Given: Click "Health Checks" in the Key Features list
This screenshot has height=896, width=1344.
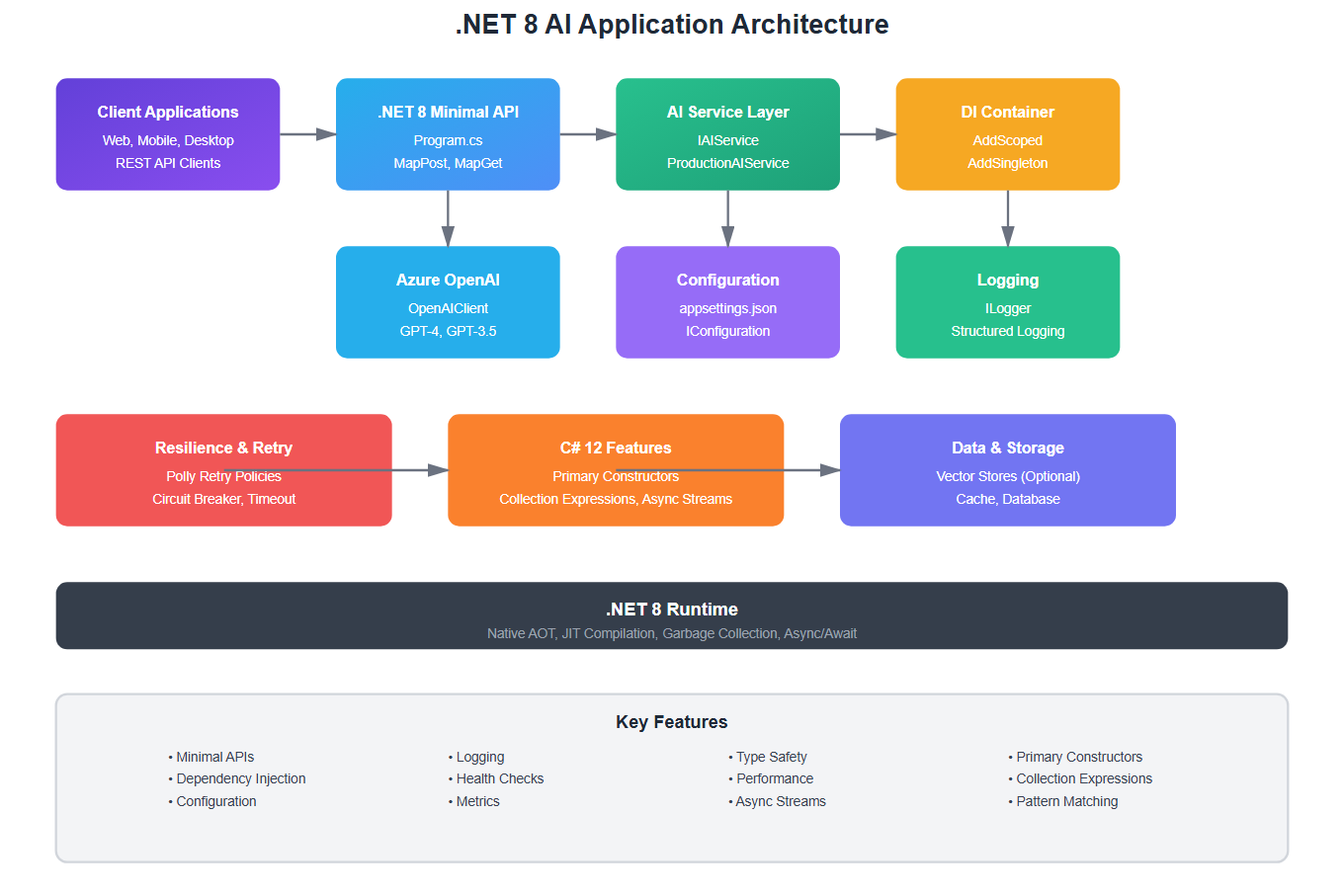Looking at the screenshot, I should tap(499, 778).
